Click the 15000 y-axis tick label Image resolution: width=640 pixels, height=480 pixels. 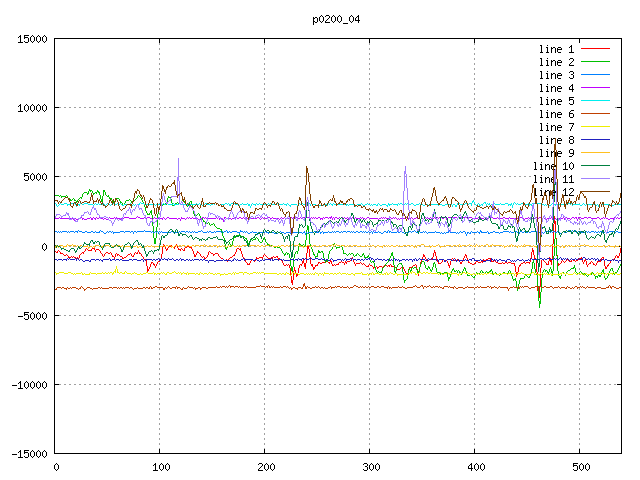point(30,39)
